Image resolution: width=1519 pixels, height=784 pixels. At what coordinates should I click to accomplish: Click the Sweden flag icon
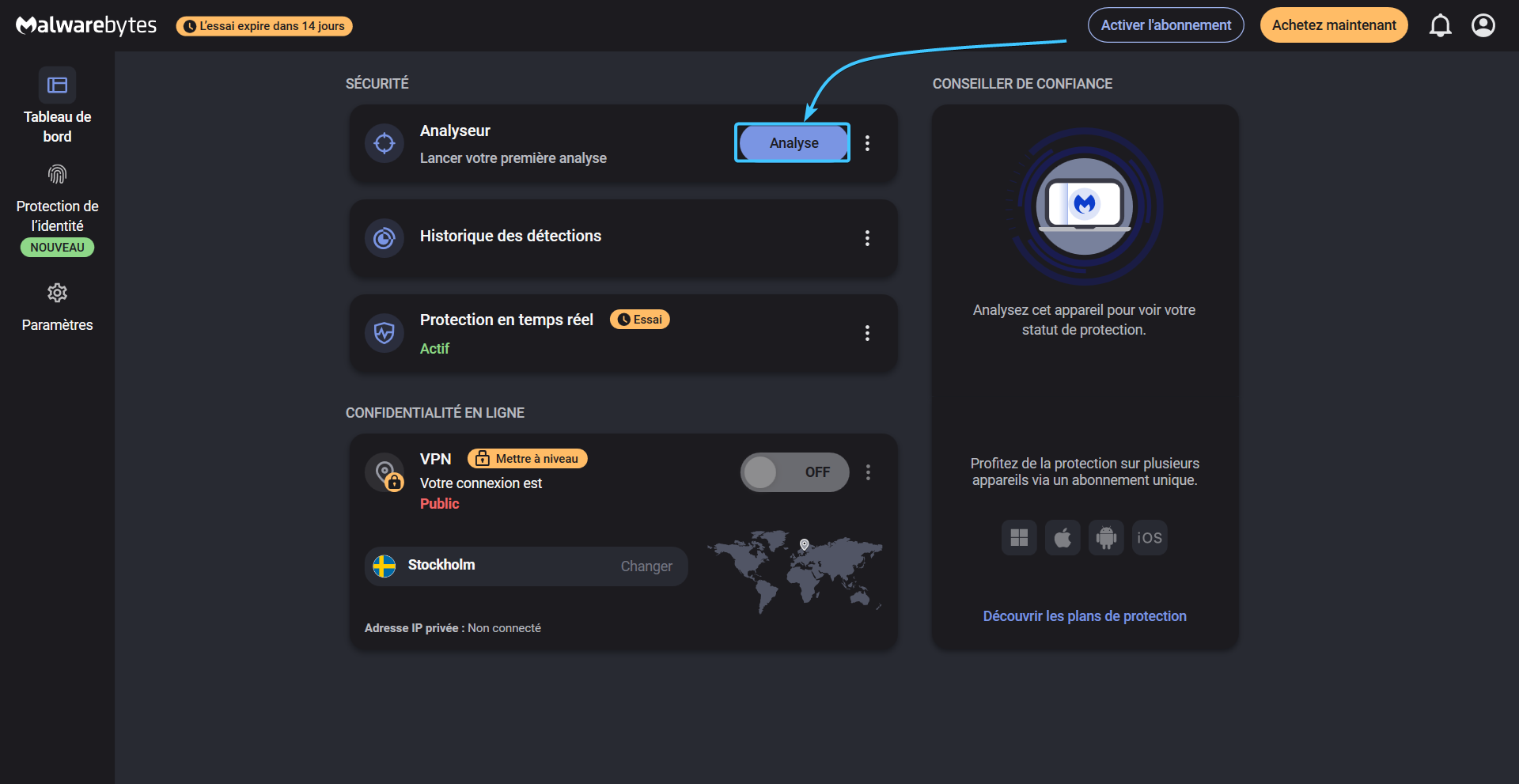point(384,566)
